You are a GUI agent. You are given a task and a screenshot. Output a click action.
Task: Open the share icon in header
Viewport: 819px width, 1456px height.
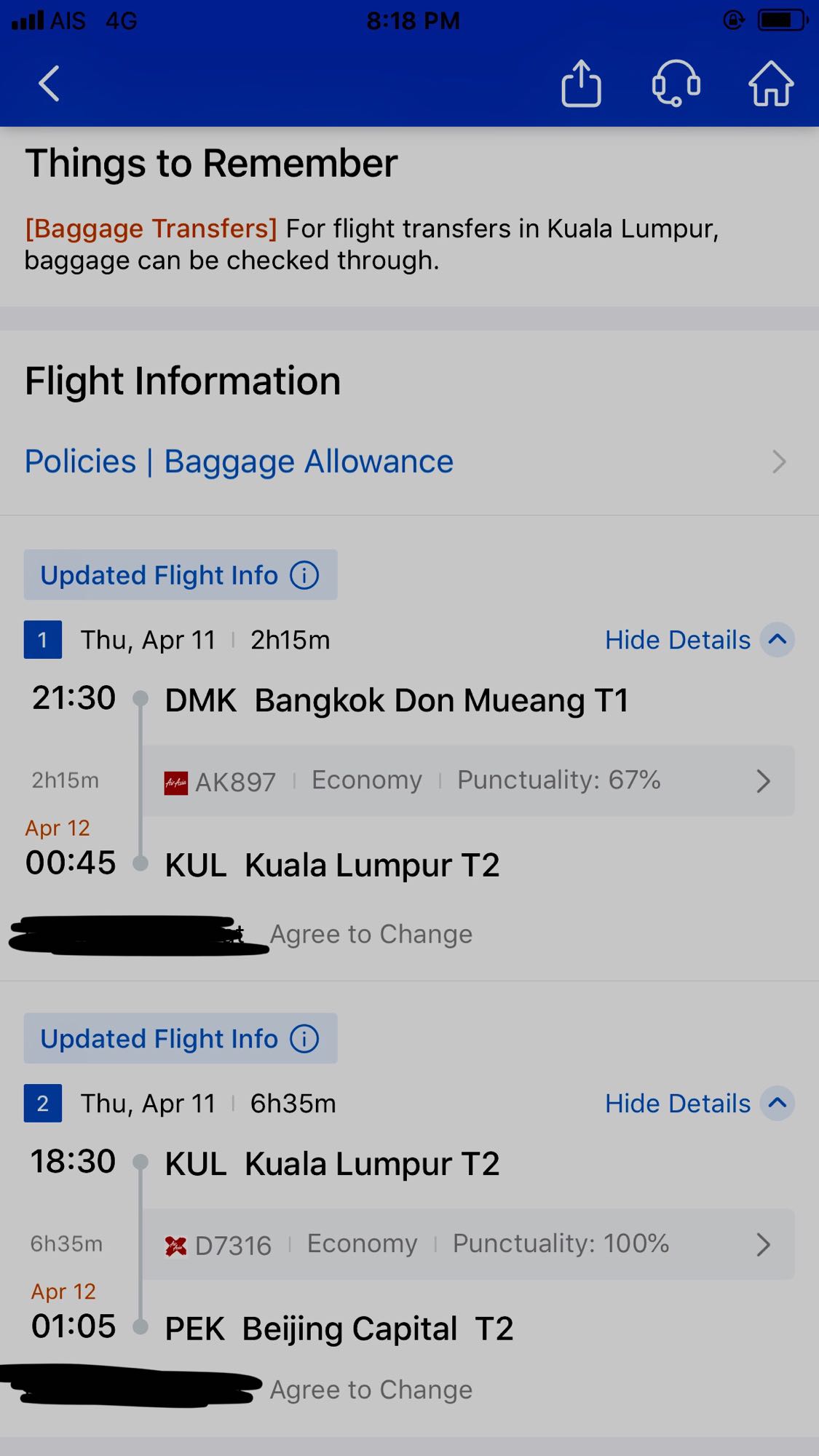581,83
